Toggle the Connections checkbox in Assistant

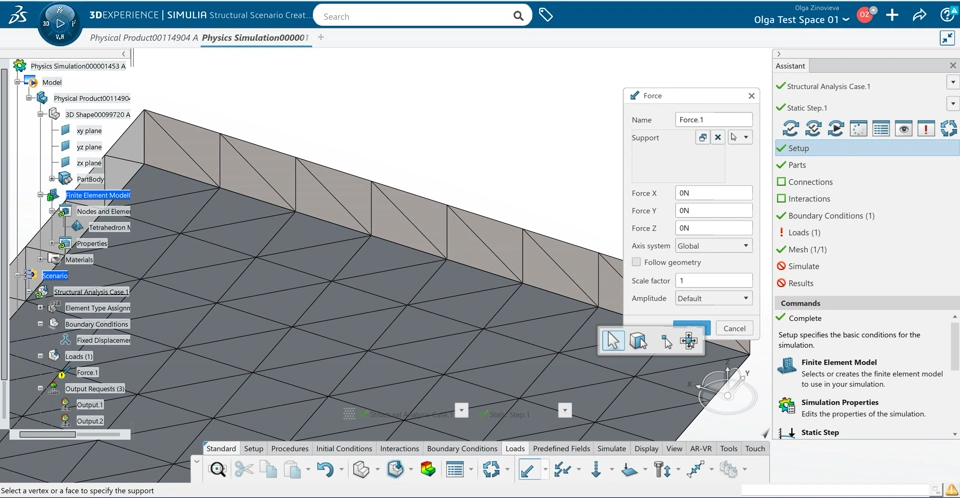pyautogui.click(x=781, y=182)
